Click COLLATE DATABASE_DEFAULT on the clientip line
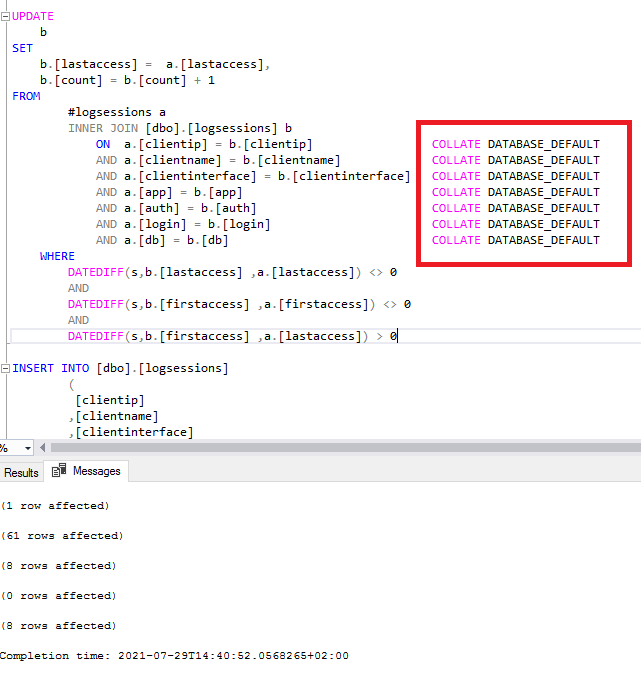Image resolution: width=641 pixels, height=680 pixels. click(x=516, y=144)
